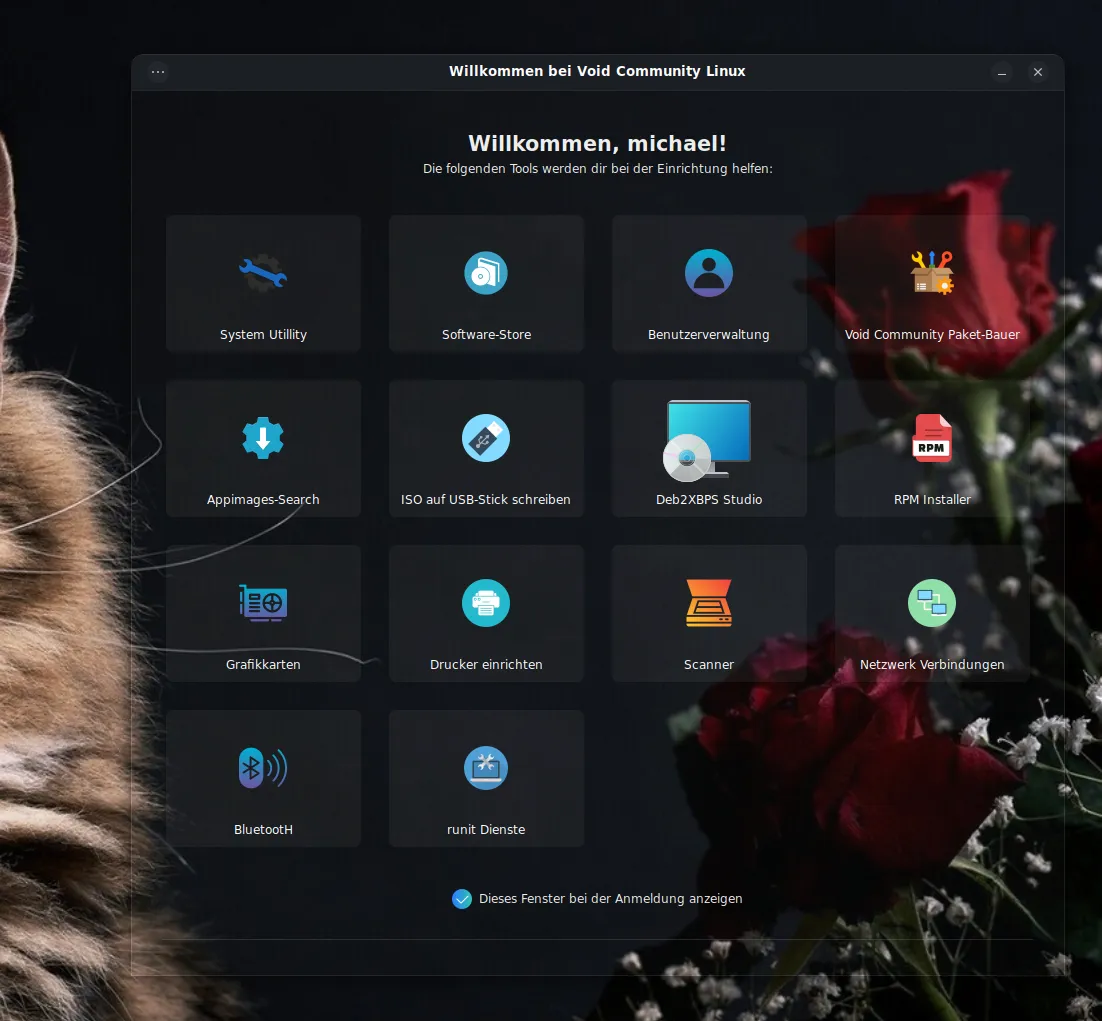
Task: Open the RPM Installer file icon
Action: point(932,438)
